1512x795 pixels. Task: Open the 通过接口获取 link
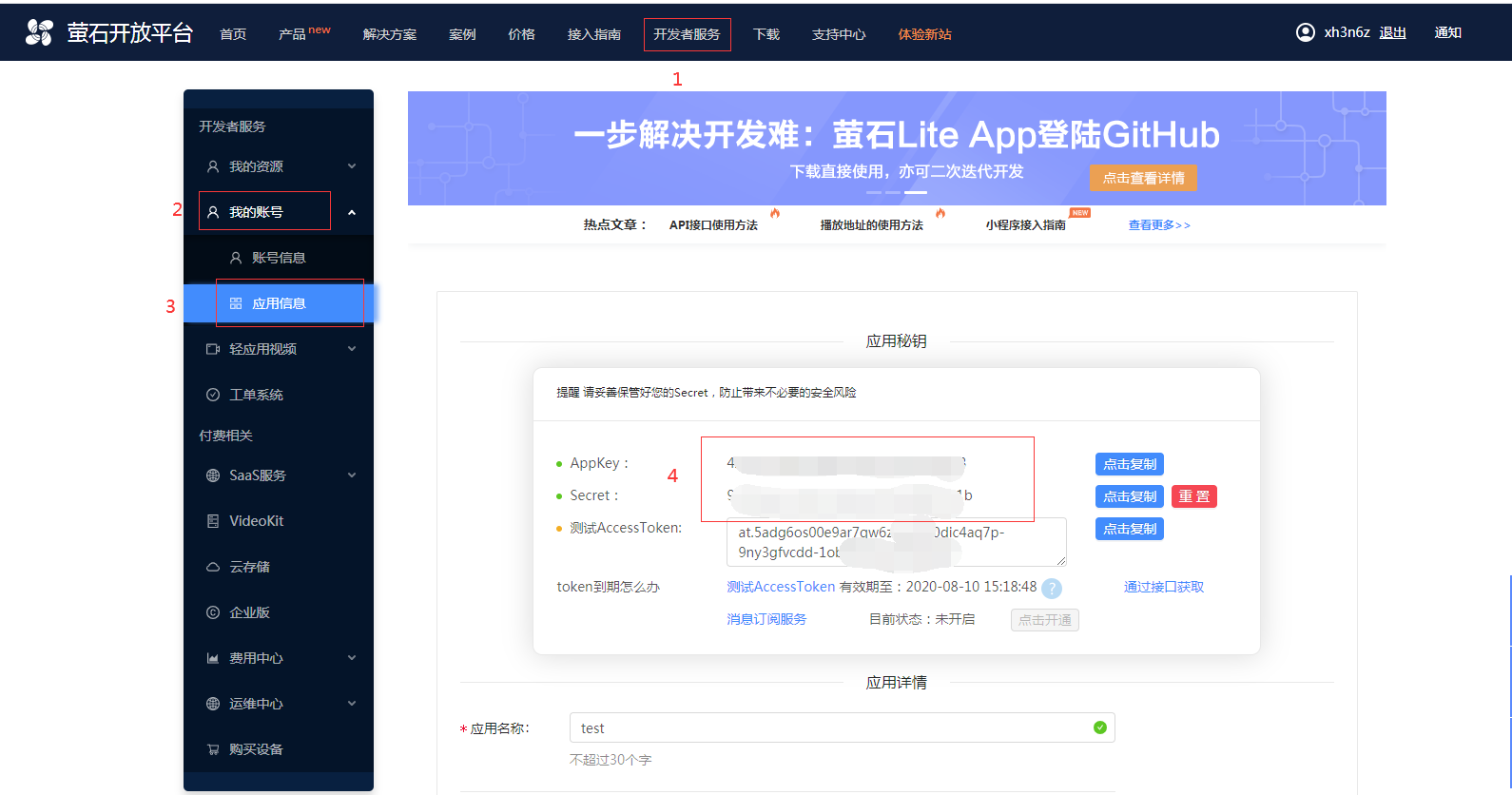pyautogui.click(x=1163, y=587)
